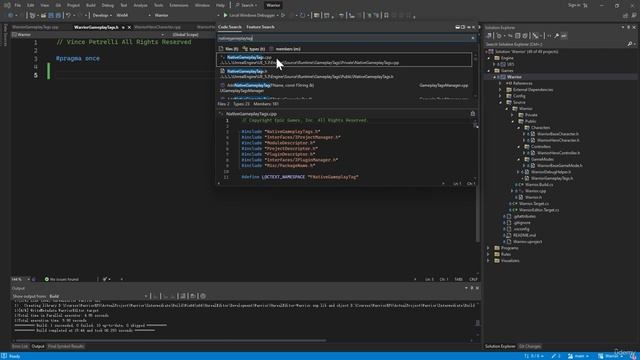Expand the Visualizers folder
This screenshot has width=640, height=360.
click(x=489, y=260)
